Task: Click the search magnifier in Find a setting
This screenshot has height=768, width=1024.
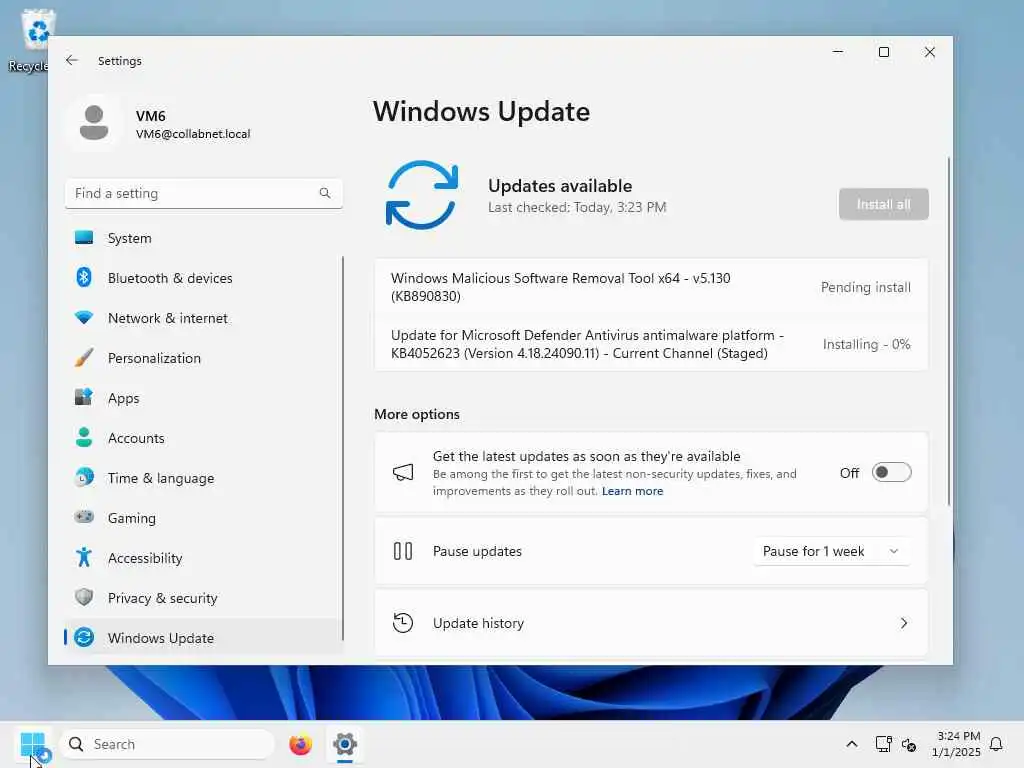Action: pos(325,193)
